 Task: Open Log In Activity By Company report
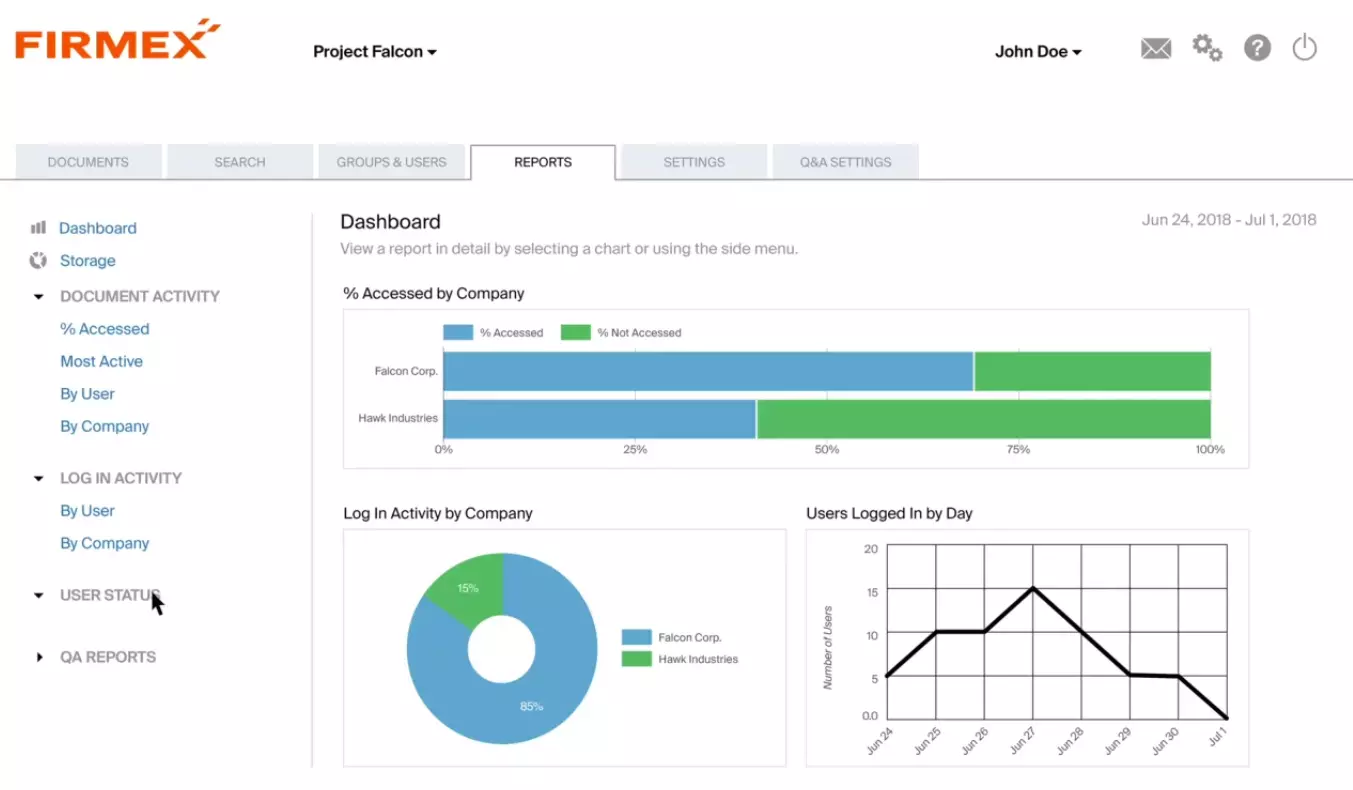(105, 544)
